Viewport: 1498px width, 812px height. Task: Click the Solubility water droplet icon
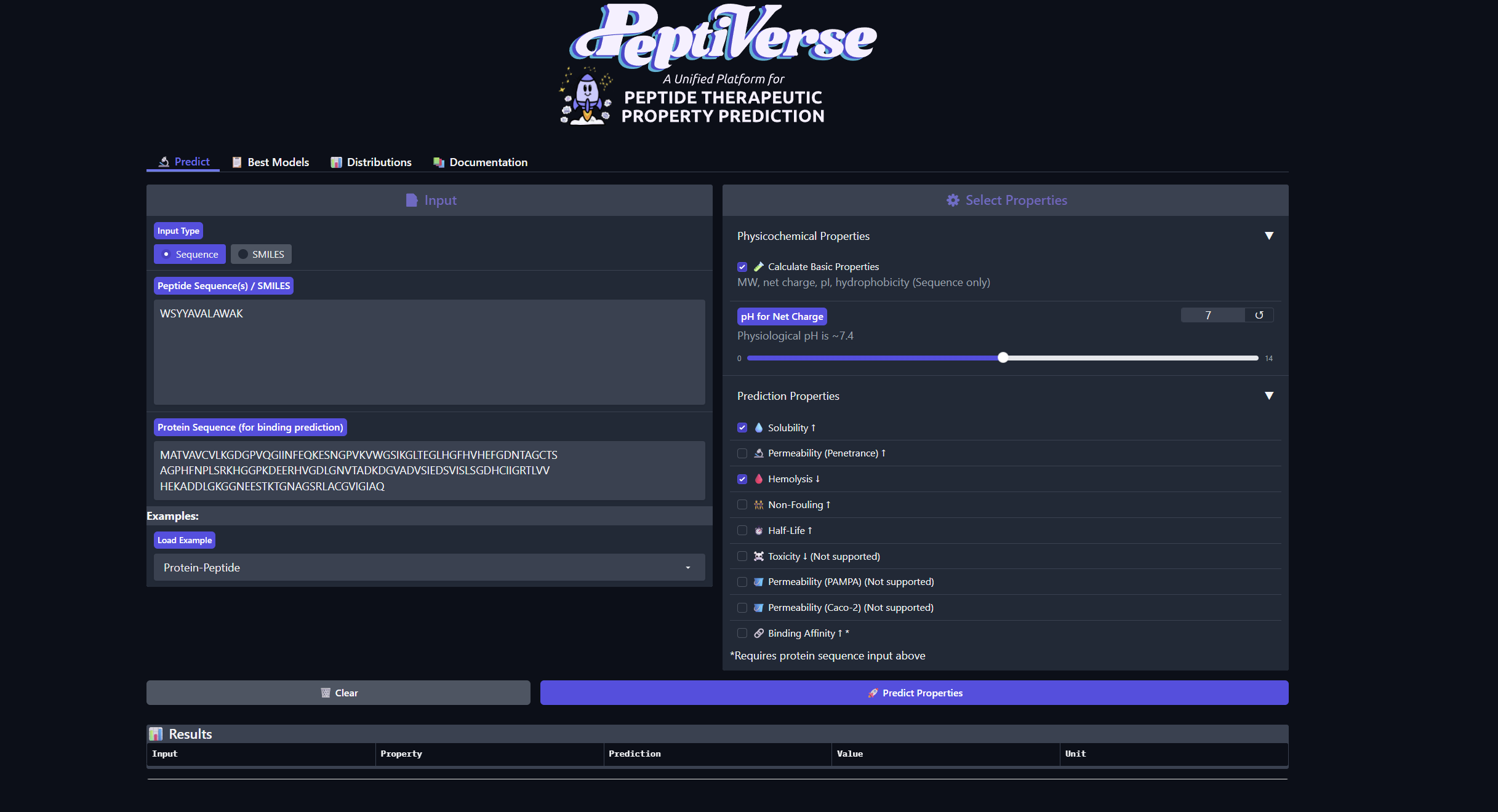point(759,428)
